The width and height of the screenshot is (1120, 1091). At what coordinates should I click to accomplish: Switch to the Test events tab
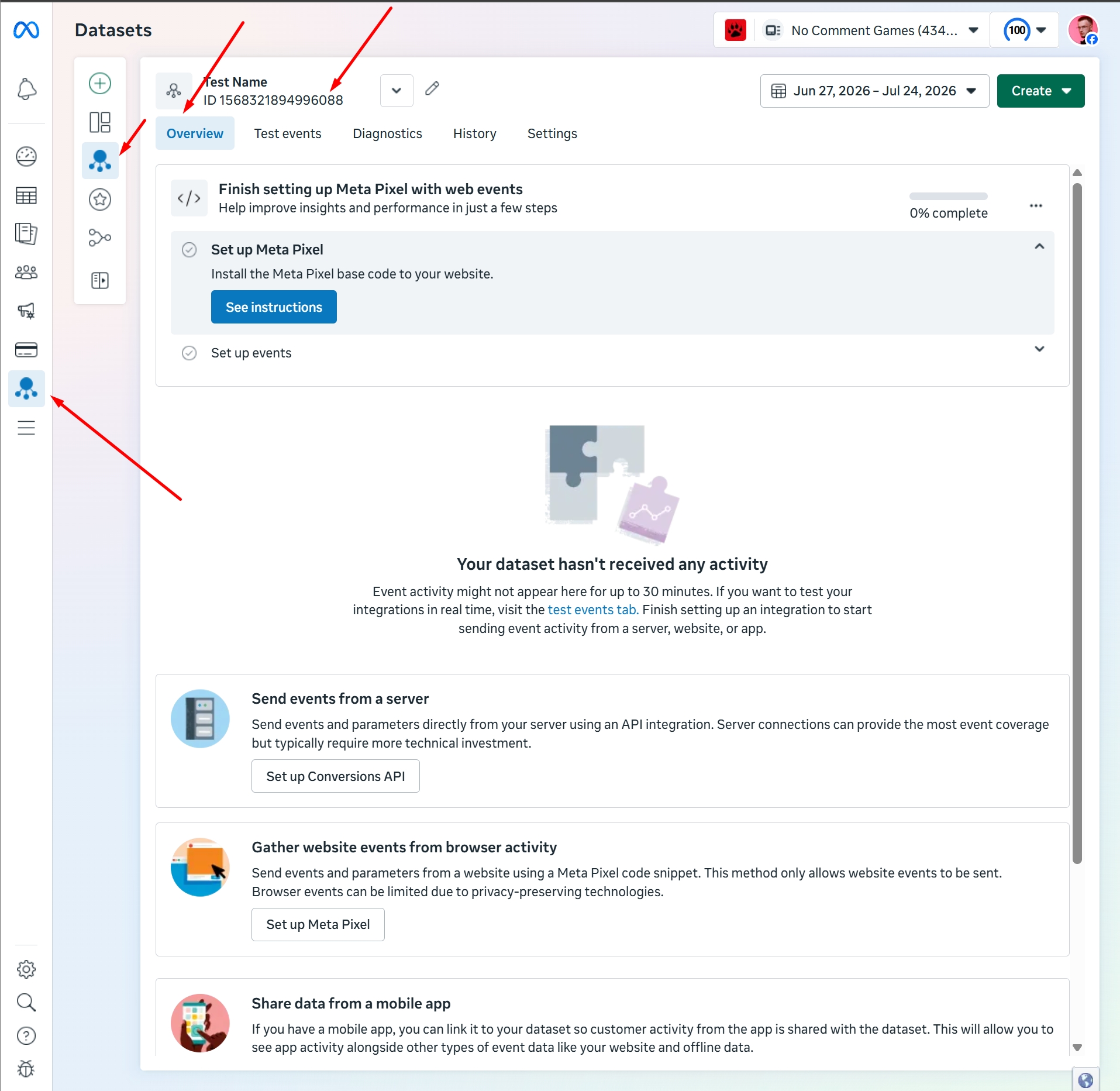288,133
